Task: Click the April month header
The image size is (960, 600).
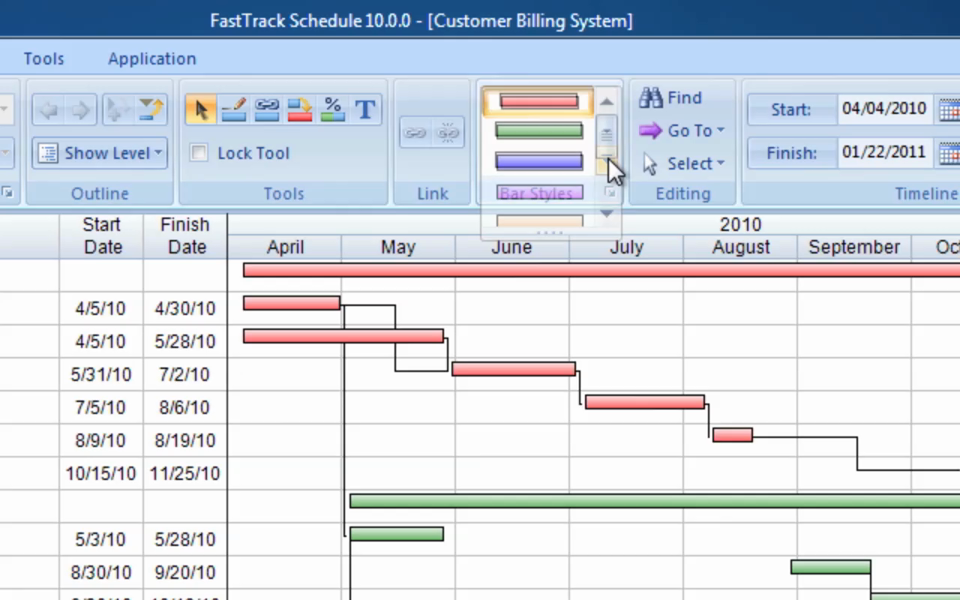Action: [285, 247]
